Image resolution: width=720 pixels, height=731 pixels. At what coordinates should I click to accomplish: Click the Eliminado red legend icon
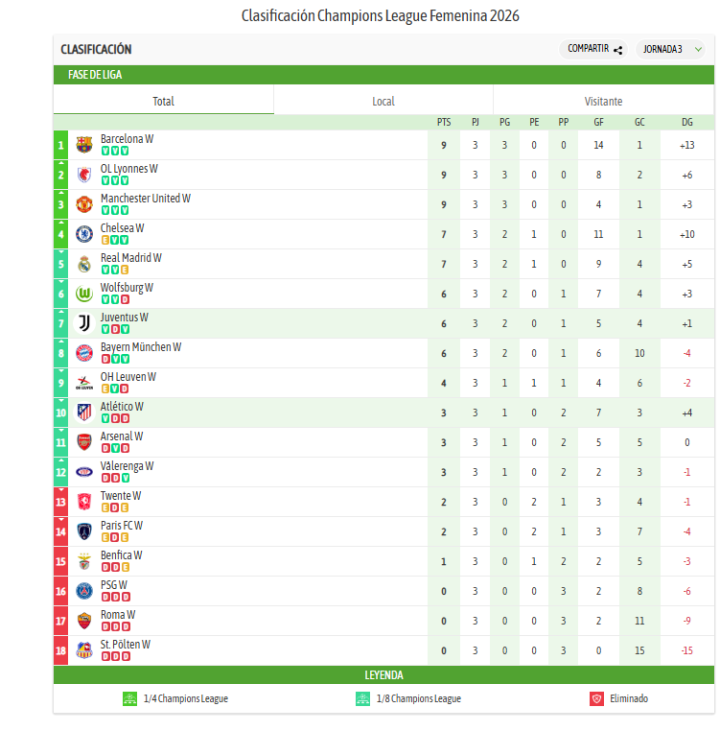click(x=596, y=699)
